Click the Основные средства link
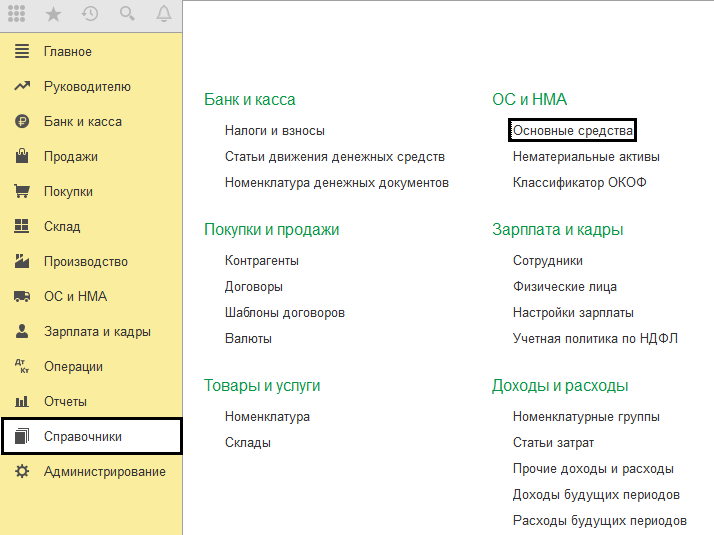Viewport: 714px width, 535px height. (572, 131)
